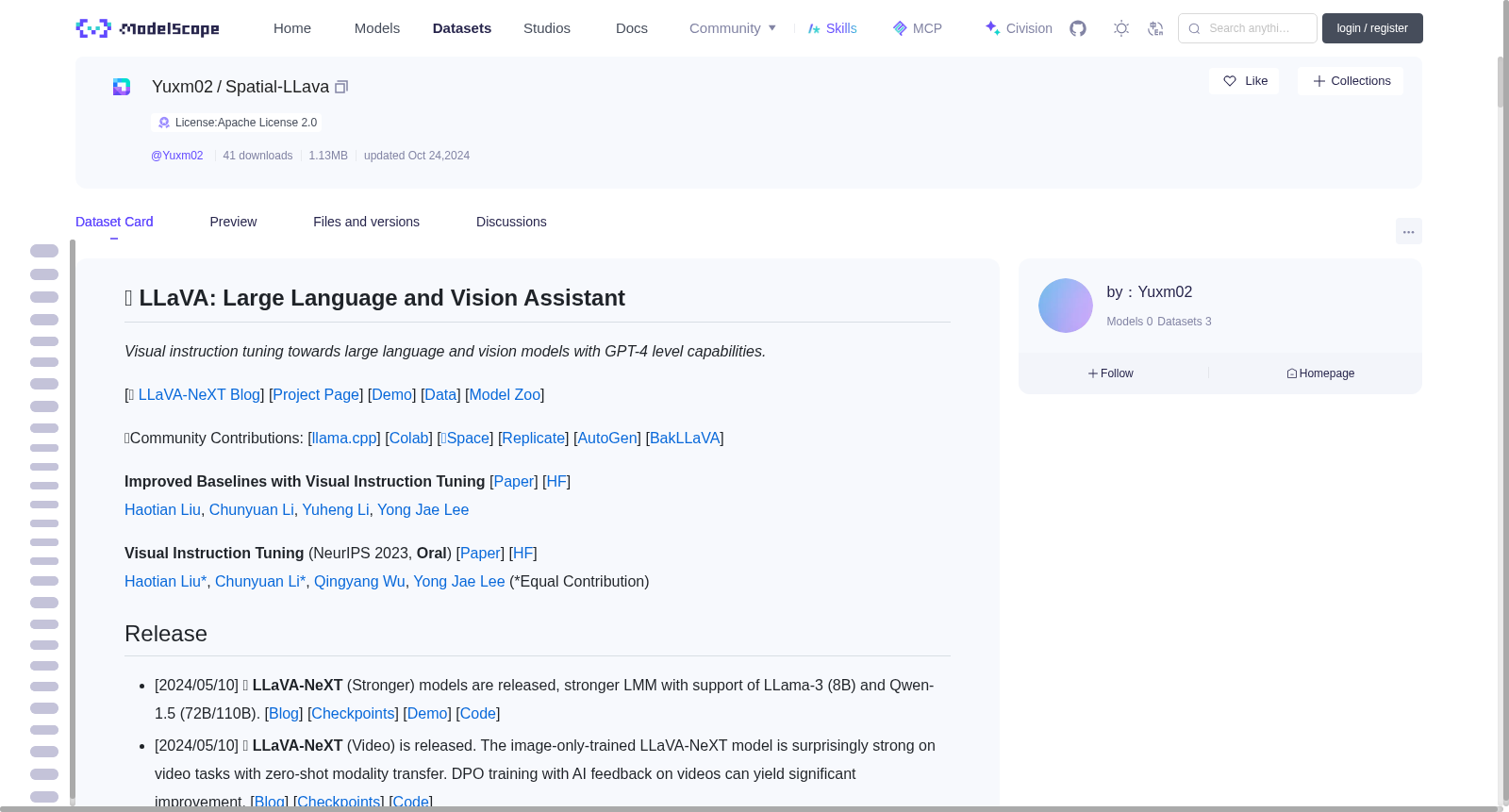Open the Qingyang Wu author link
1509x812 pixels.
(359, 582)
